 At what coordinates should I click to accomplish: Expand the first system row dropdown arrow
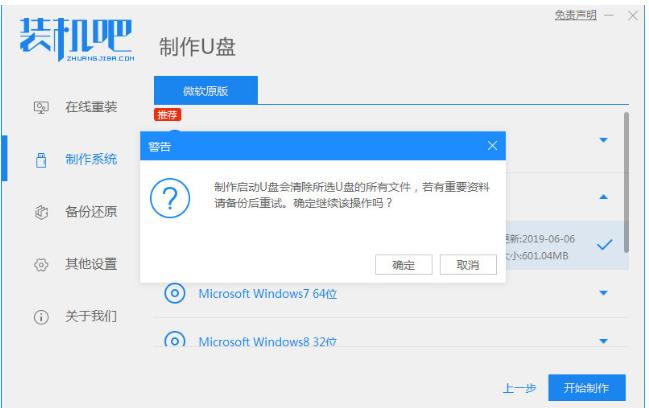(x=604, y=140)
